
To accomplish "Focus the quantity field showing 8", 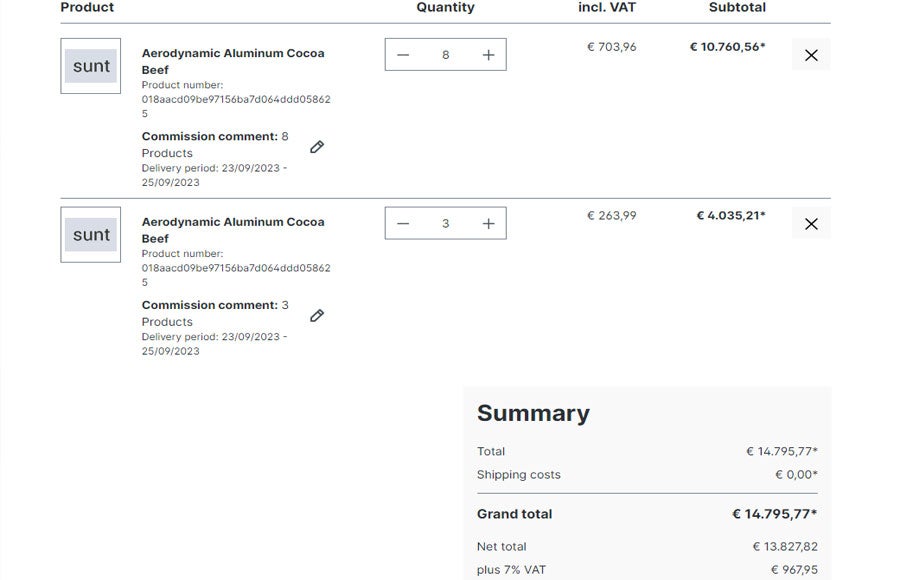I will 445,55.
